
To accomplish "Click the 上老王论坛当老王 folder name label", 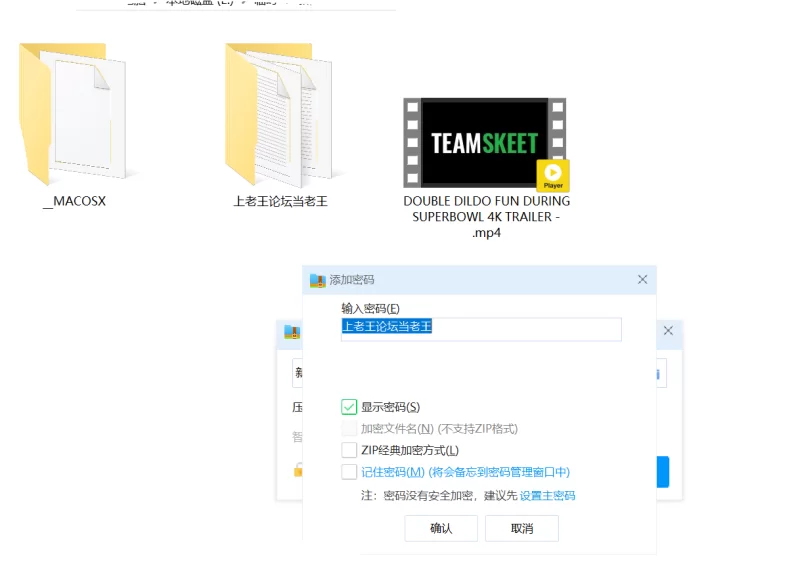I will pyautogui.click(x=280, y=202).
